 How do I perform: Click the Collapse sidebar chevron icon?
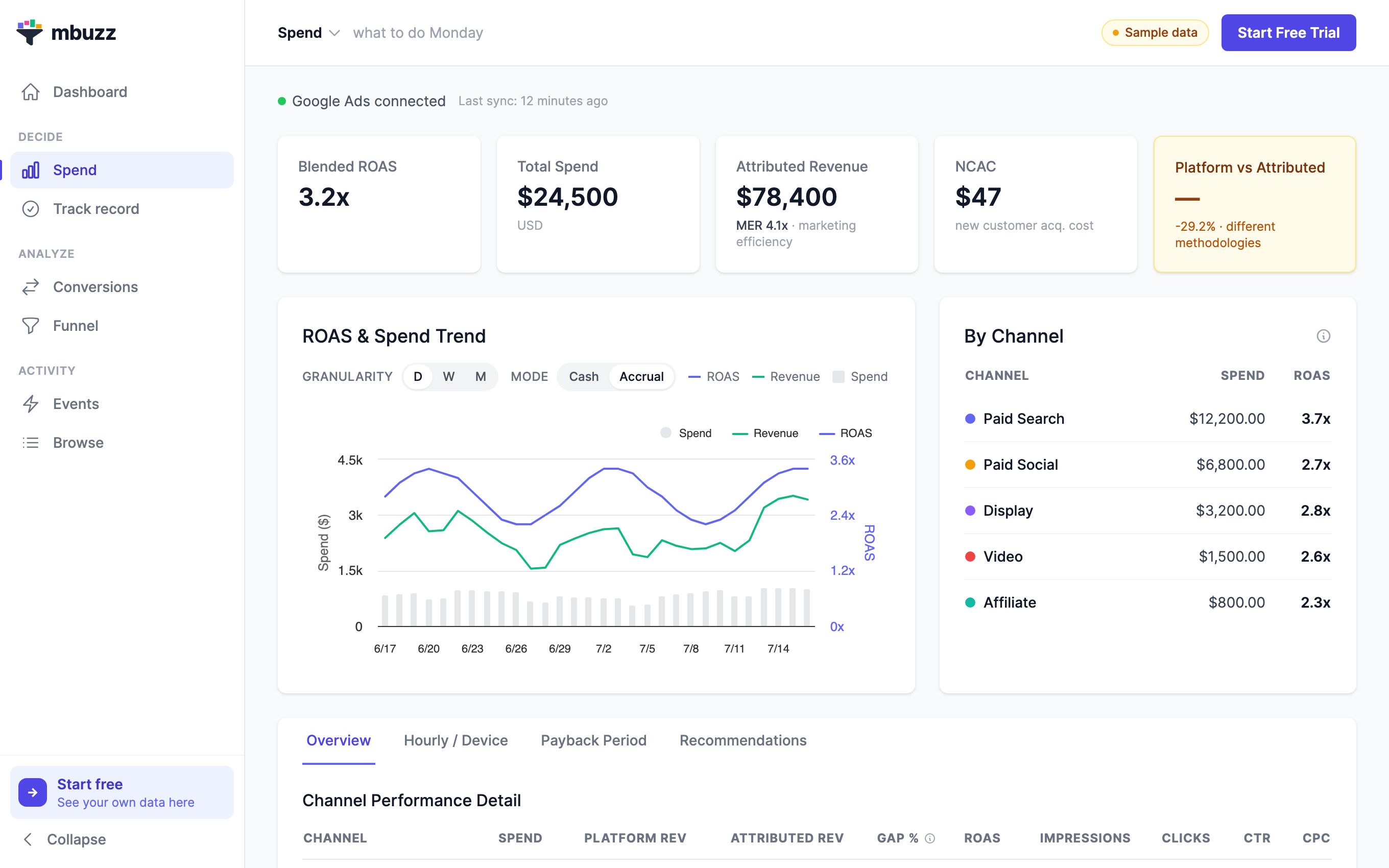point(28,839)
